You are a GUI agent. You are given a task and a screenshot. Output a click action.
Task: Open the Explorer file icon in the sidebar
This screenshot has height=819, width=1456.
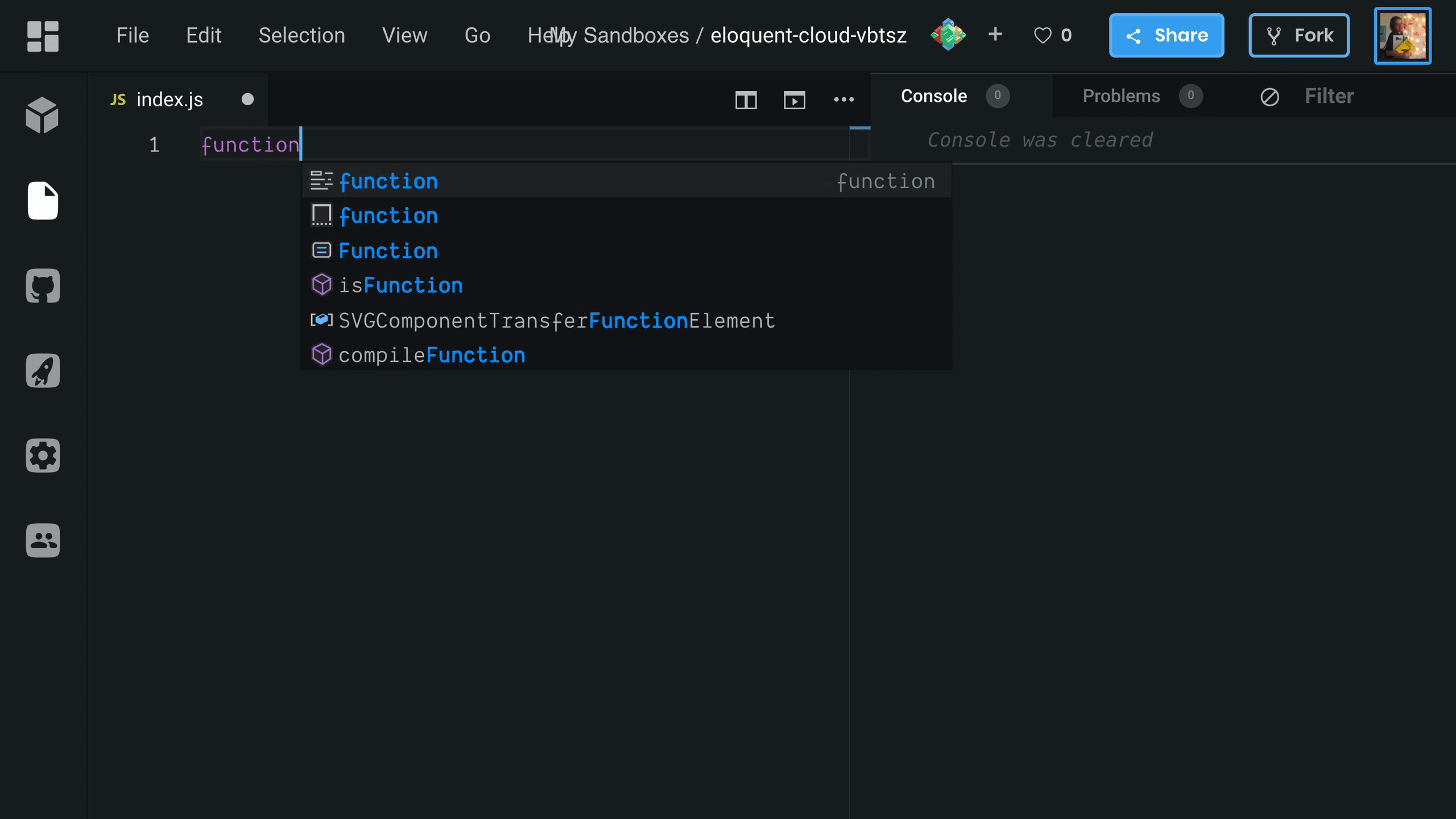43,200
